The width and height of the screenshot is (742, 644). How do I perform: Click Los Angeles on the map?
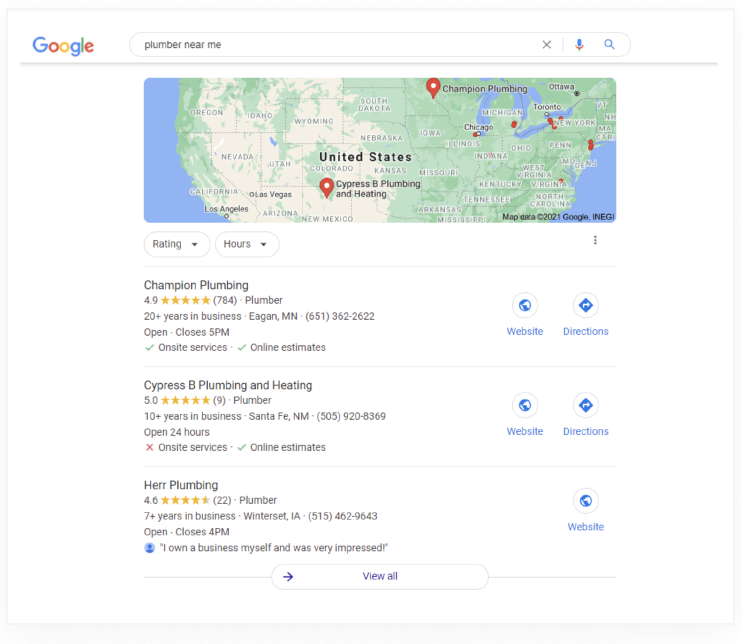[226, 209]
